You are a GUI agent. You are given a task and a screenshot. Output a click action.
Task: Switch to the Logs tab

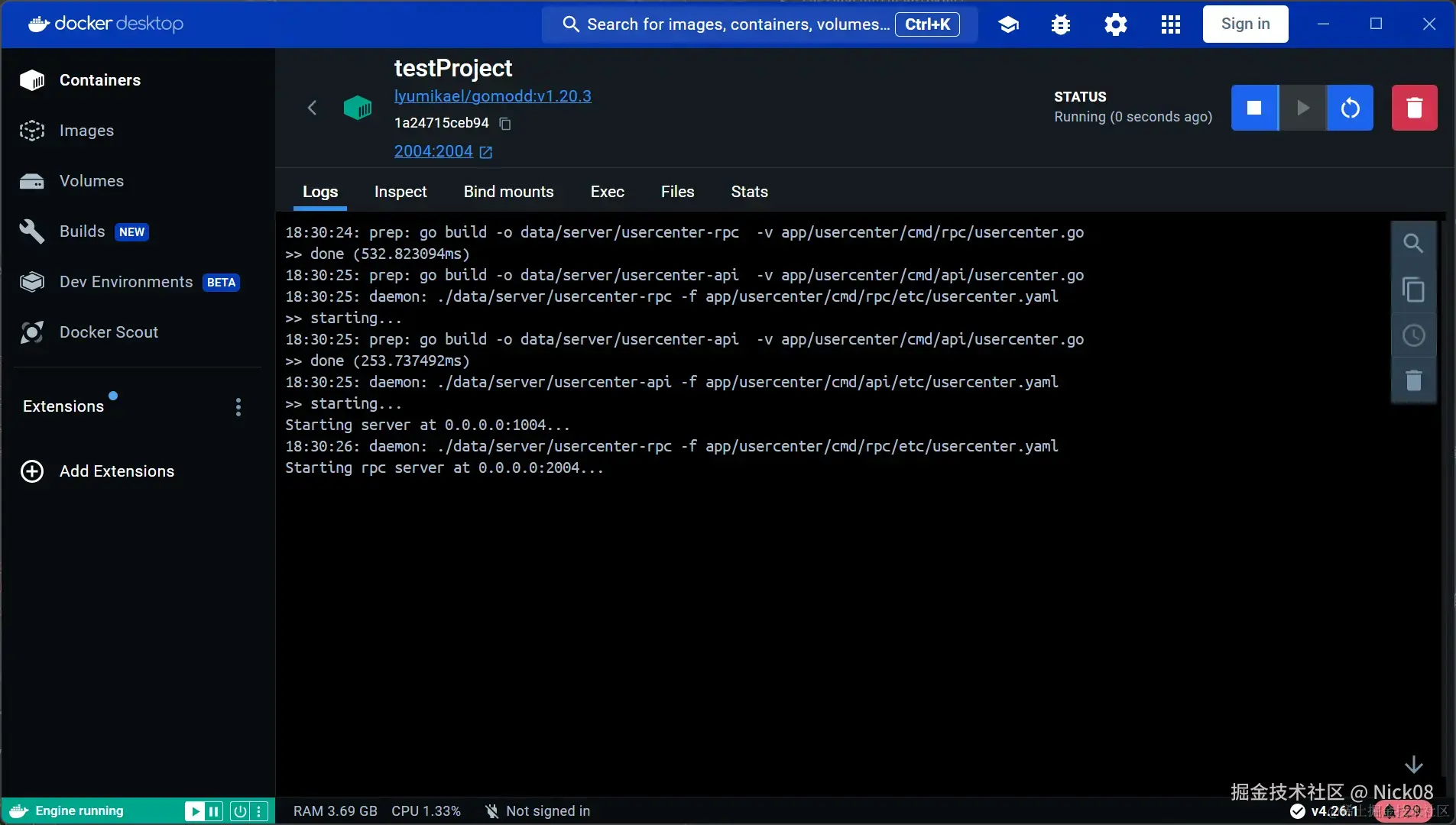click(x=320, y=192)
